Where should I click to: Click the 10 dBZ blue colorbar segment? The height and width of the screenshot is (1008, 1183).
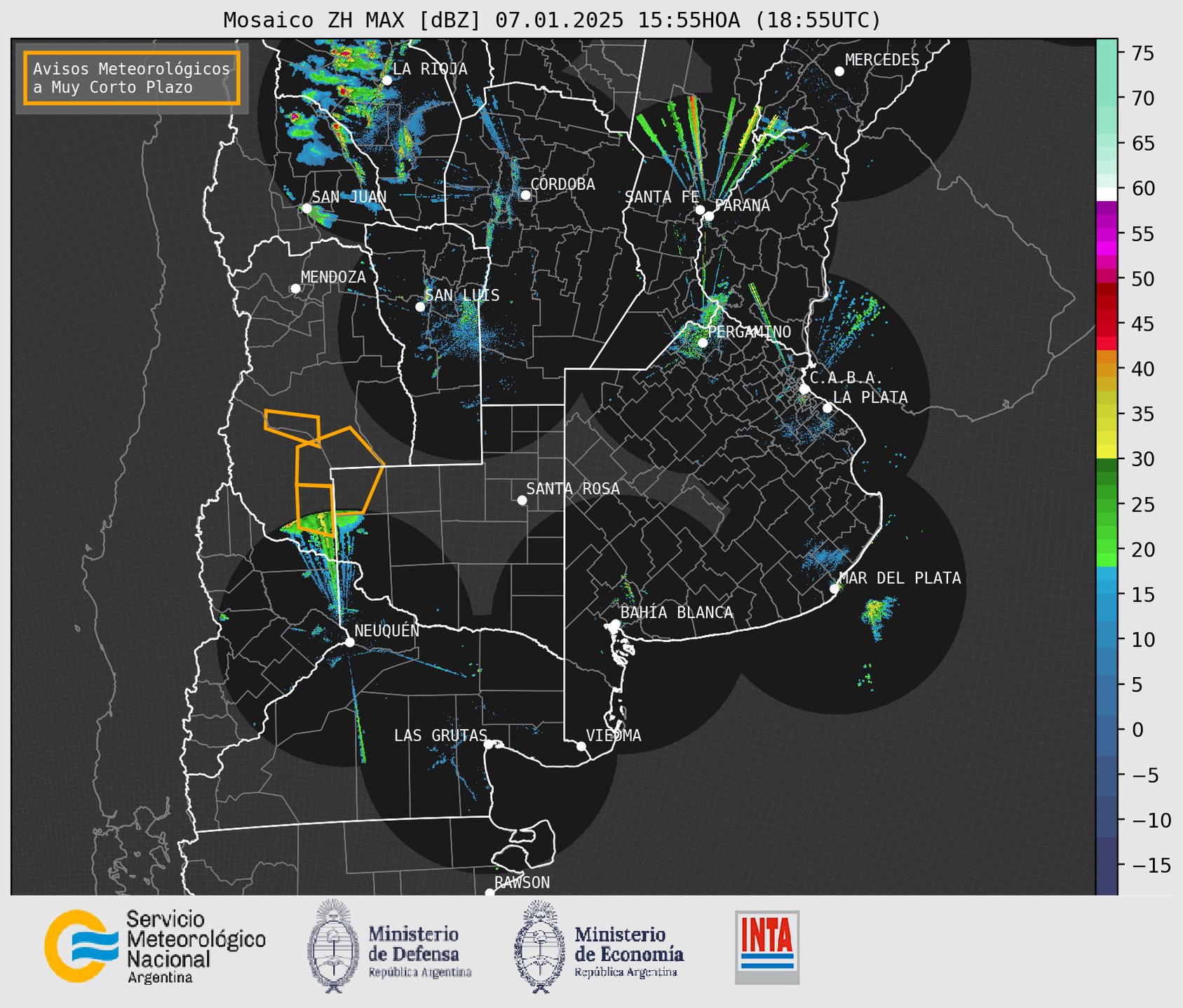pos(1107,639)
